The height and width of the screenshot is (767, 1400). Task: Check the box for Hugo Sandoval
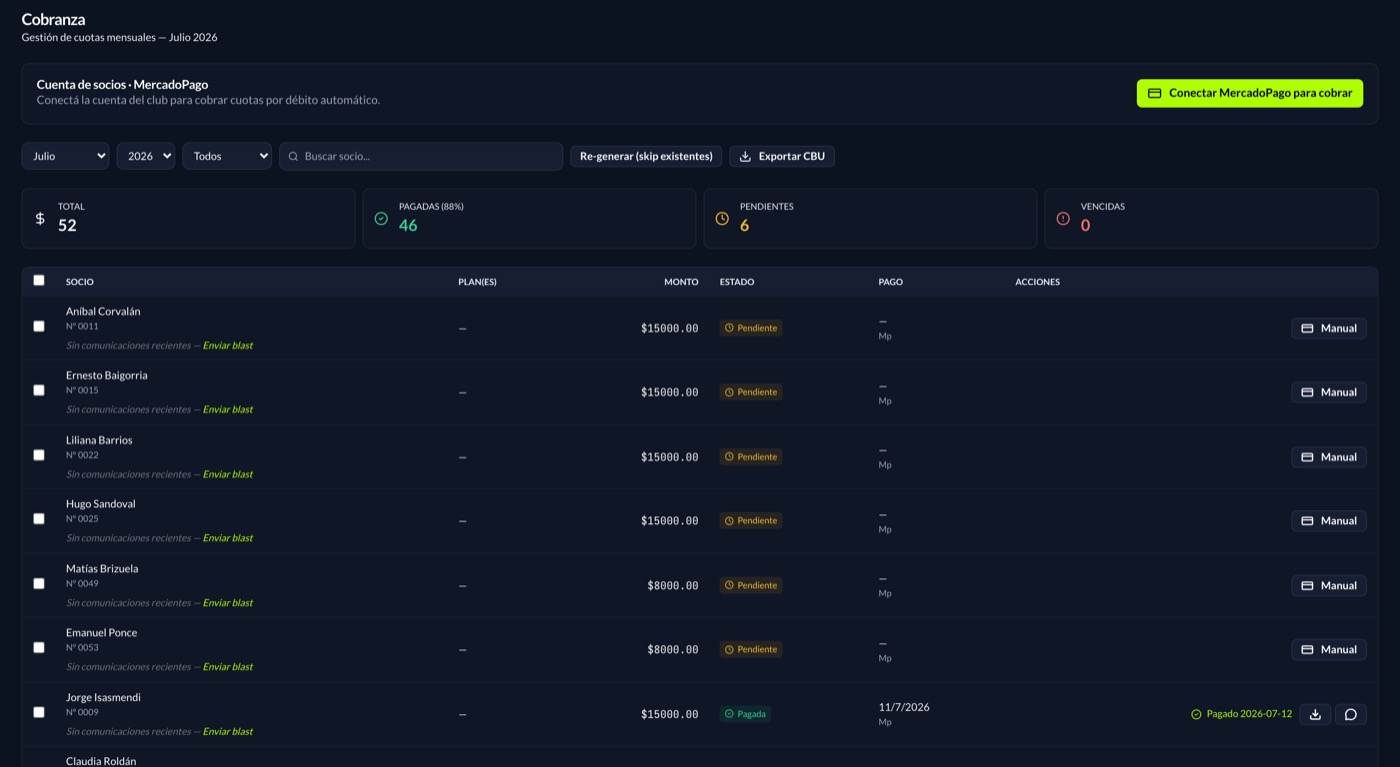click(39, 520)
